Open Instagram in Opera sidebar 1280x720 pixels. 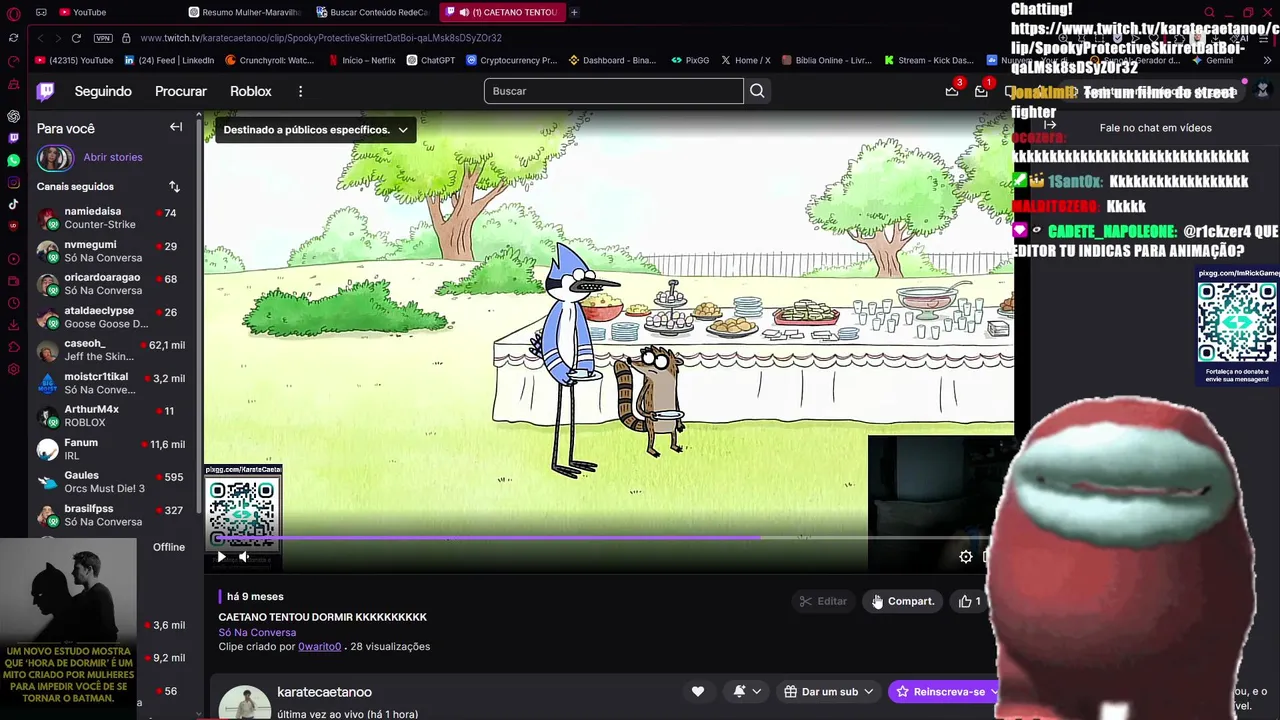tap(13, 182)
